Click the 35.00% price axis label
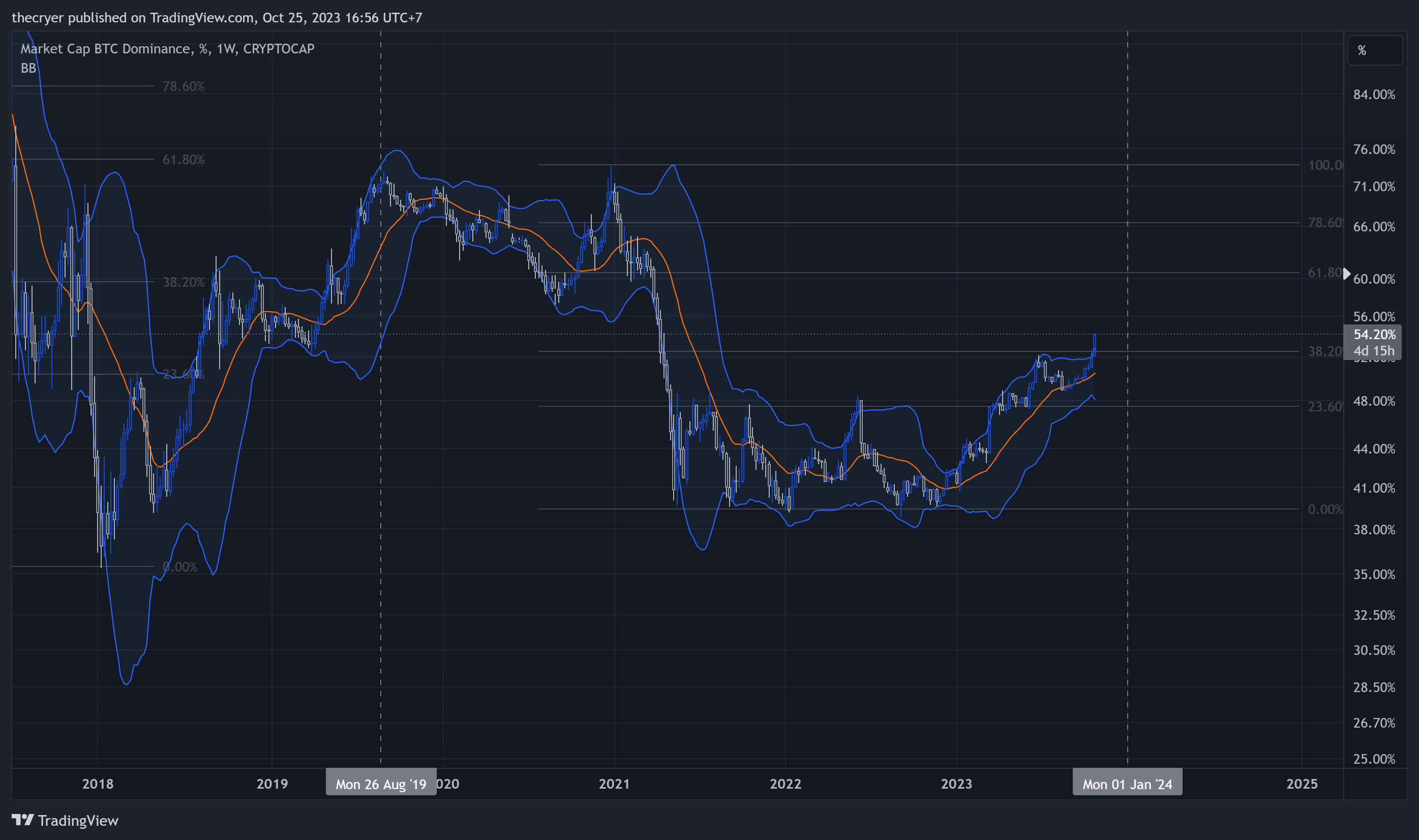The height and width of the screenshot is (840, 1419). point(1374,575)
